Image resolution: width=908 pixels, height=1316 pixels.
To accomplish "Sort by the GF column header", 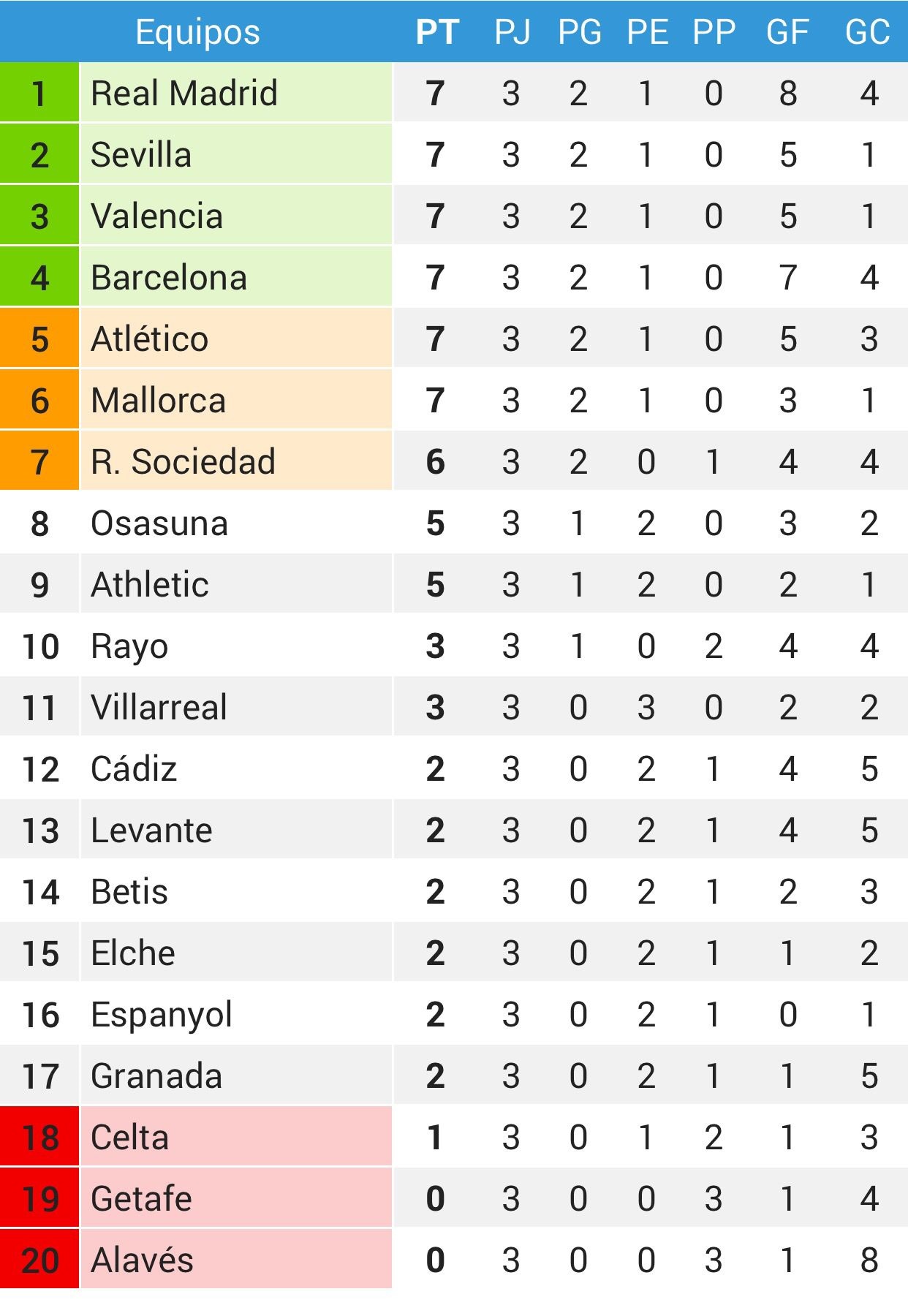I will (x=787, y=32).
